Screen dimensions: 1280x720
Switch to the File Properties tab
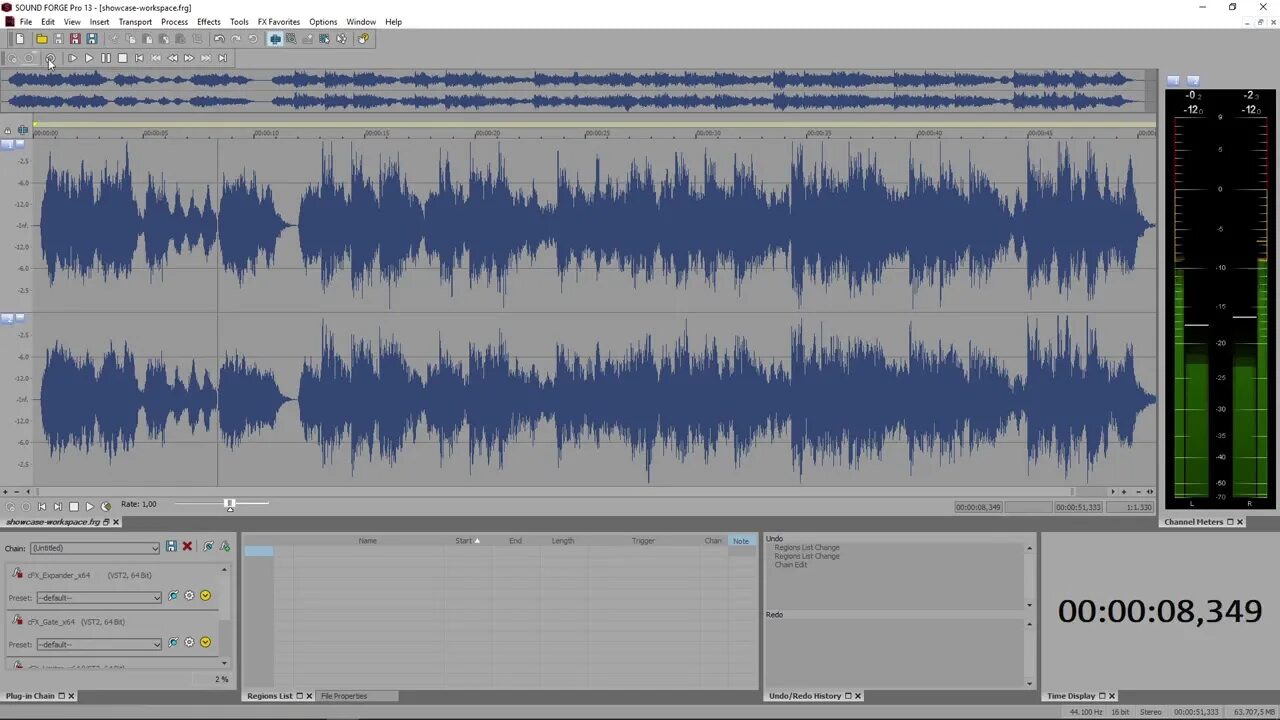click(344, 696)
